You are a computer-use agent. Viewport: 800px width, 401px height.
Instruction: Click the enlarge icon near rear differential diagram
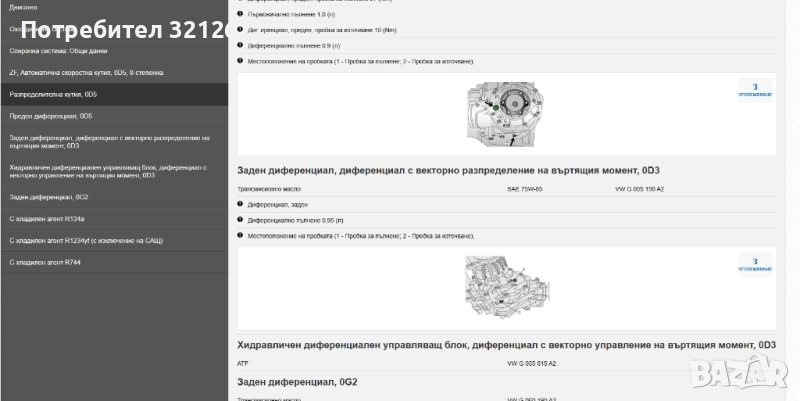coord(755,264)
